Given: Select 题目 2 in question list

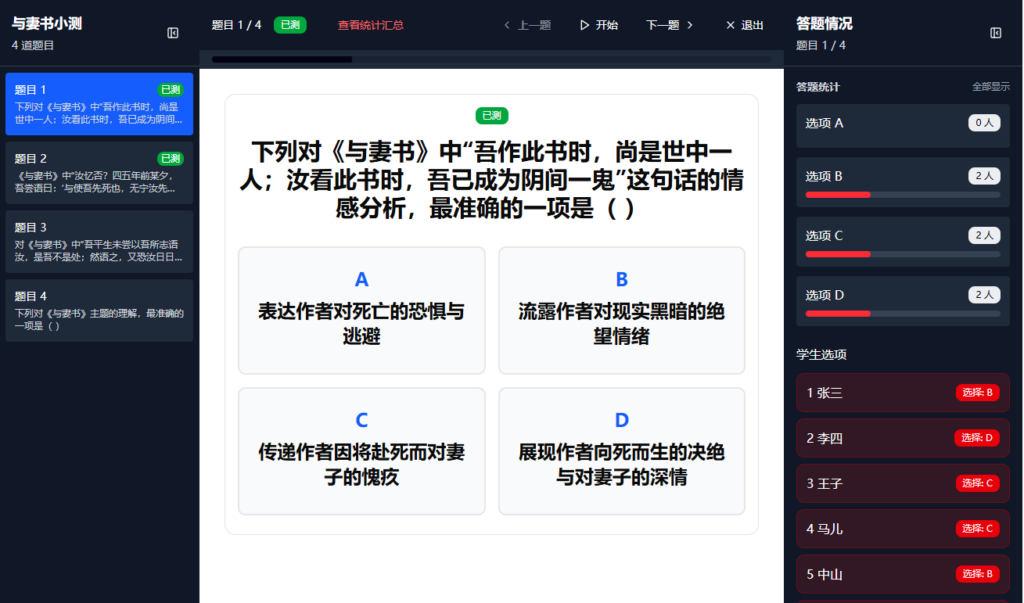Looking at the screenshot, I should click(99, 173).
